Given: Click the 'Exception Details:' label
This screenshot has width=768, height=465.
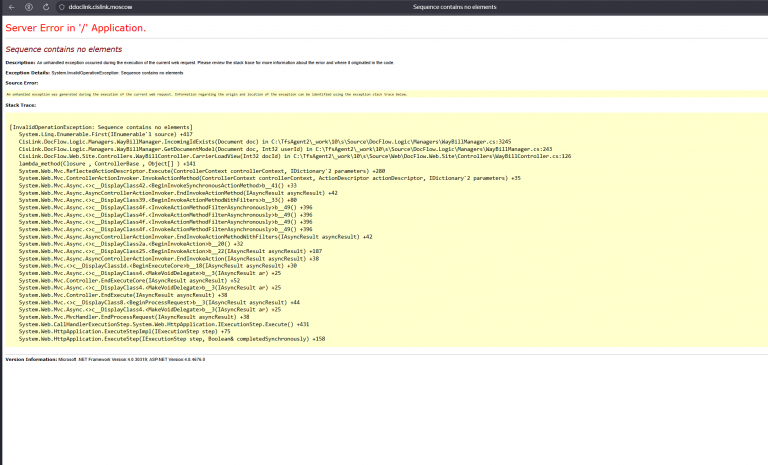Looking at the screenshot, I should [27, 73].
